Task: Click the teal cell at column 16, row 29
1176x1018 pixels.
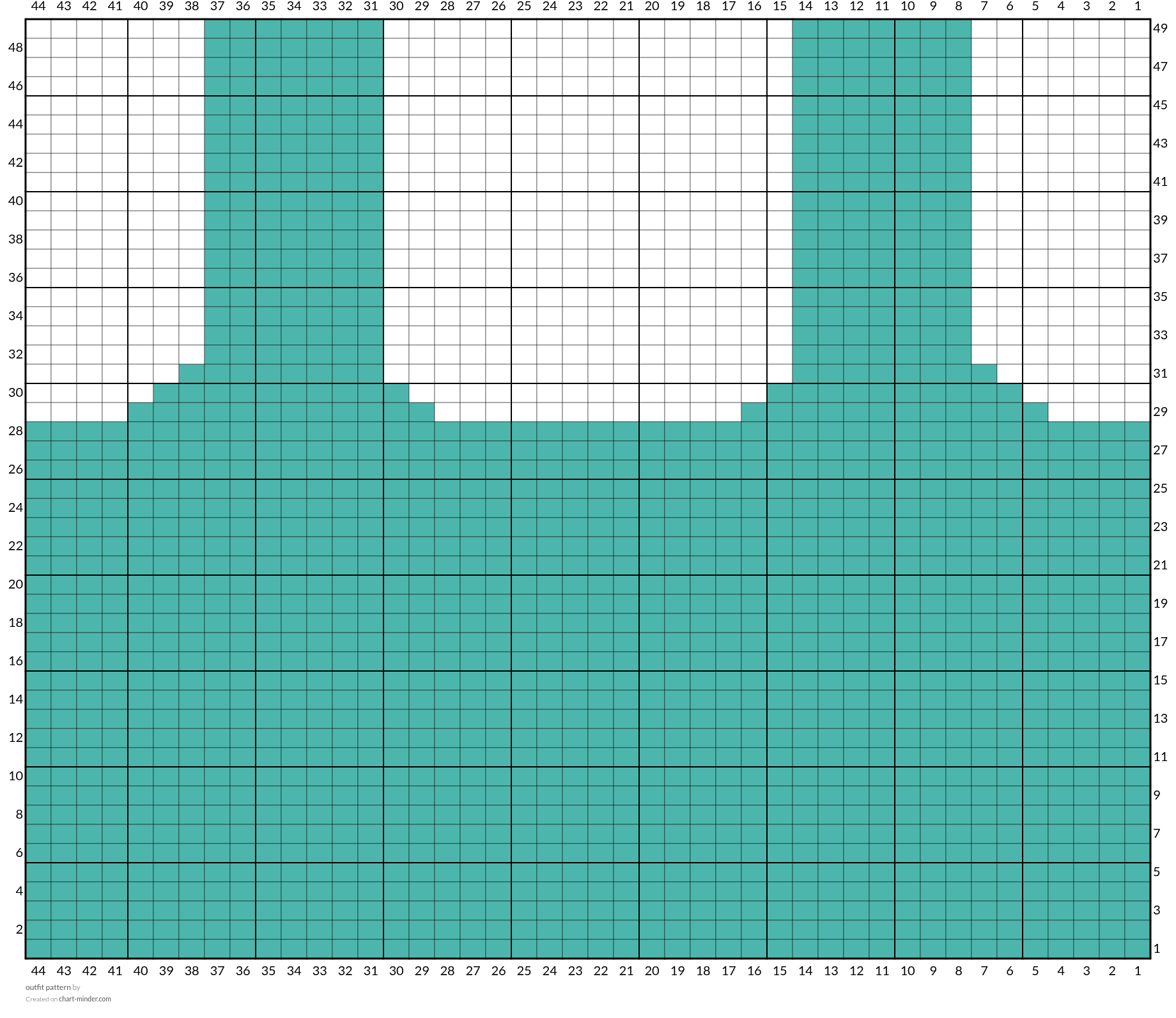Action: point(754,412)
